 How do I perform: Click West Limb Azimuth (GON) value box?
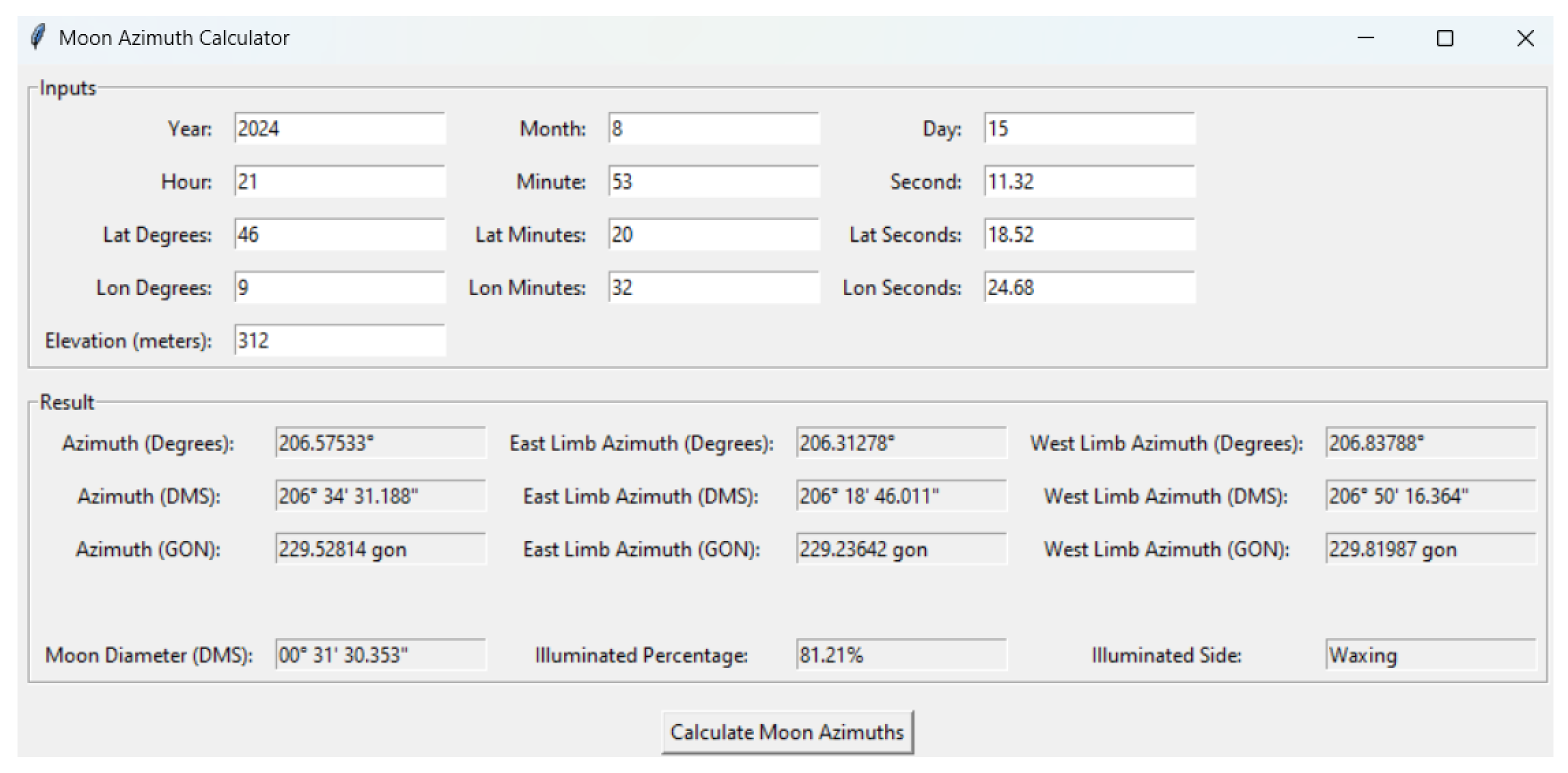coord(1431,548)
